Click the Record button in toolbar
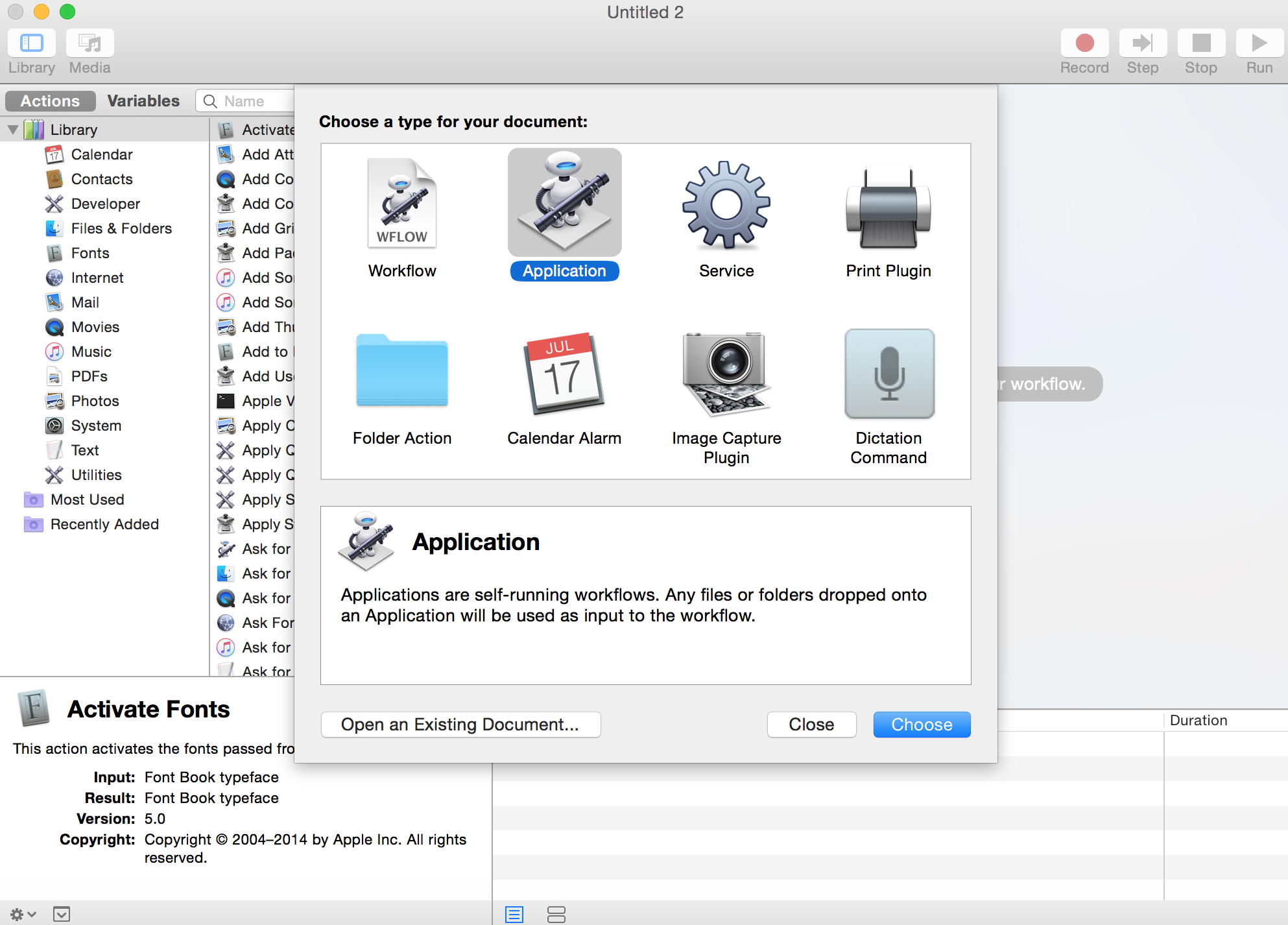Viewport: 1288px width, 925px height. click(1084, 43)
